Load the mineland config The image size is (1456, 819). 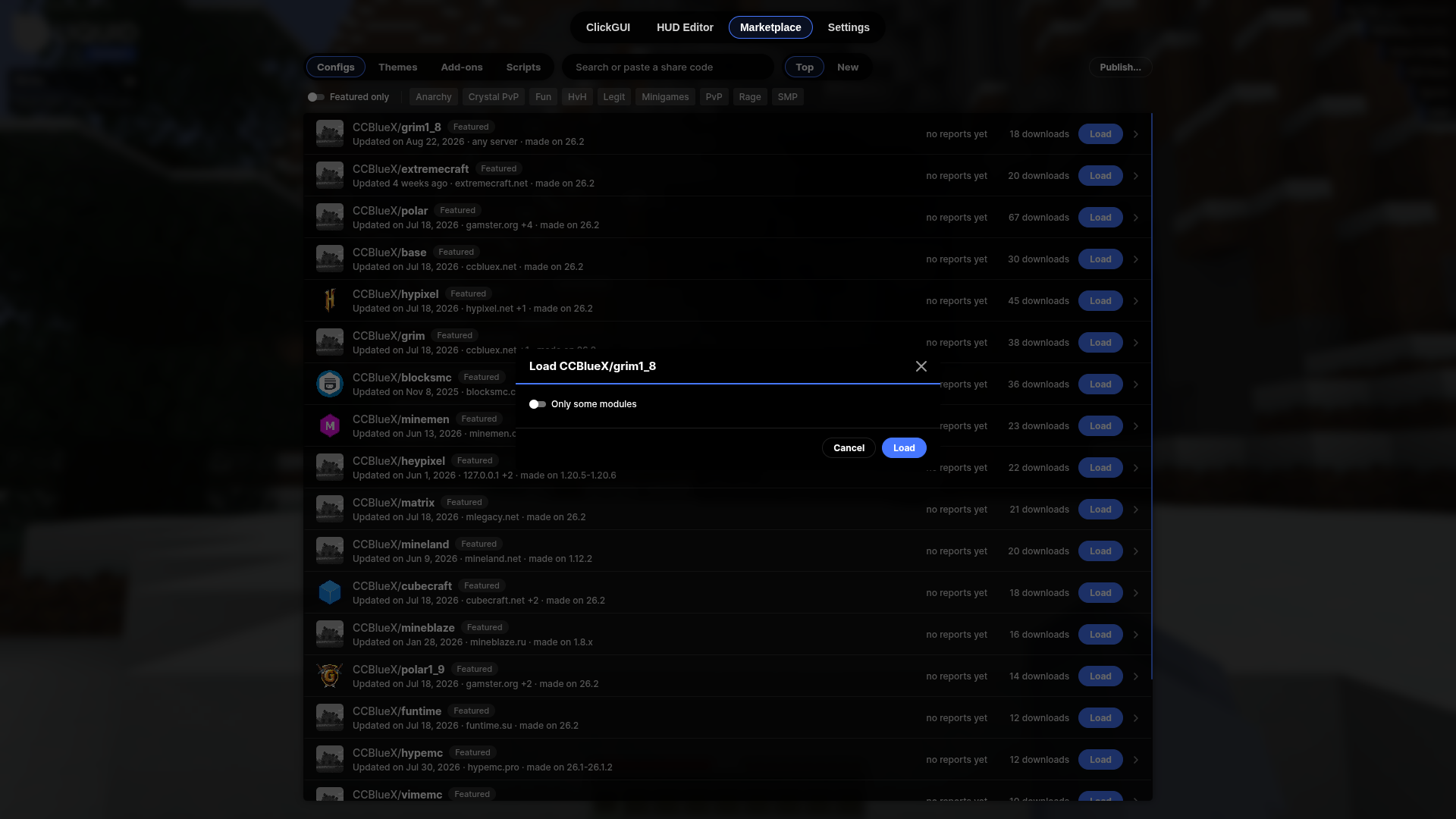[x=1100, y=551]
